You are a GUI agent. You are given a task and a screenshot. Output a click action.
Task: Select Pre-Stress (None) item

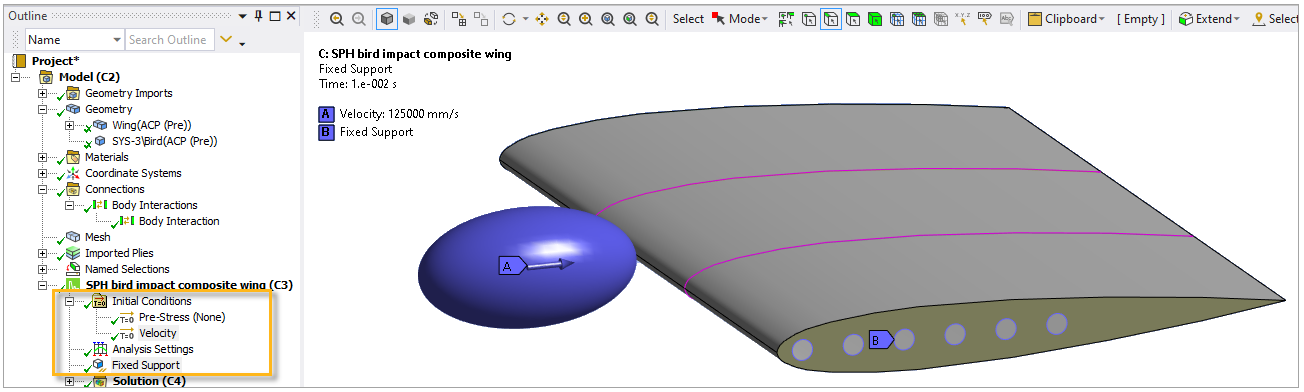182,317
